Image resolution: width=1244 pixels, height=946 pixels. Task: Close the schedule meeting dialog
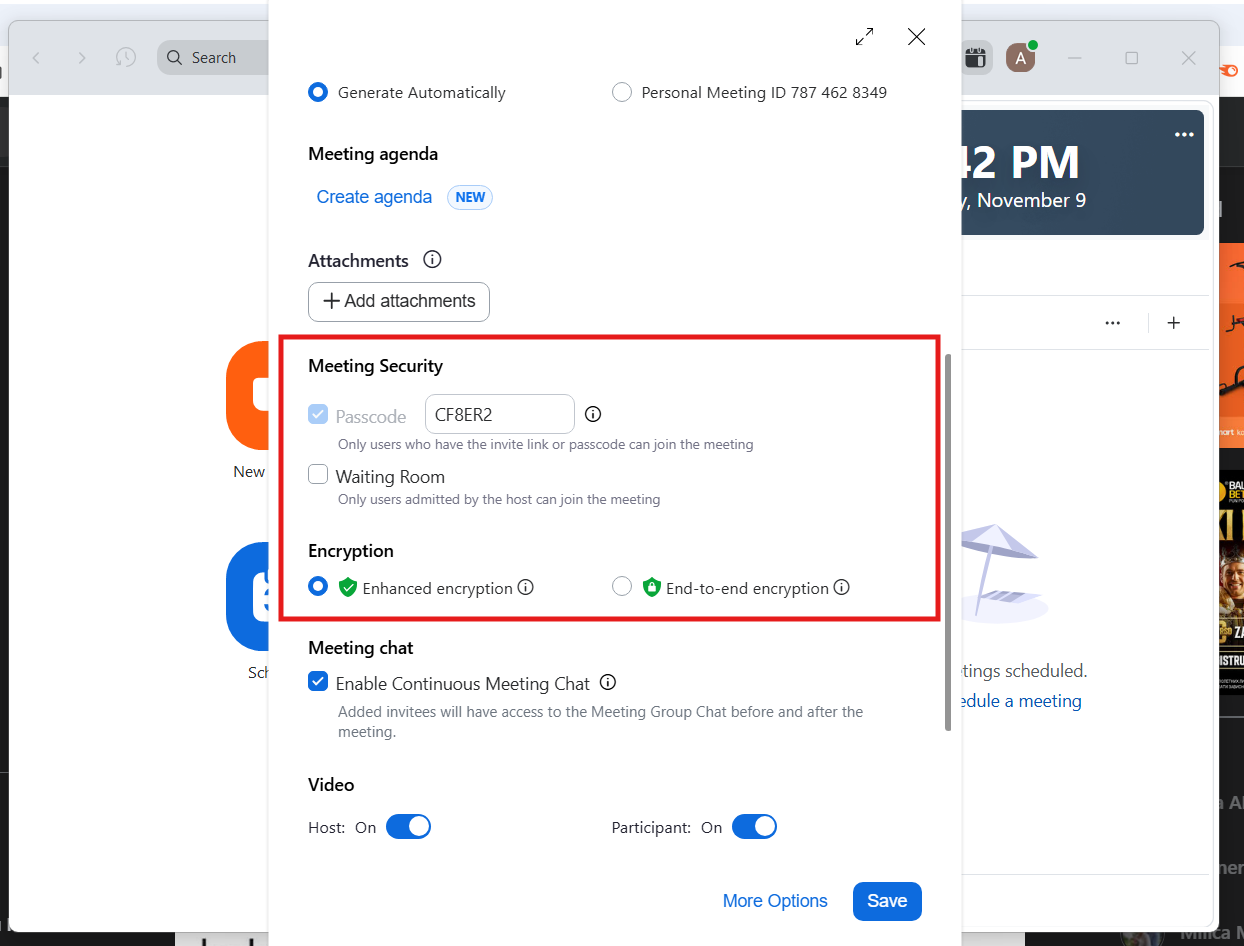coord(916,37)
